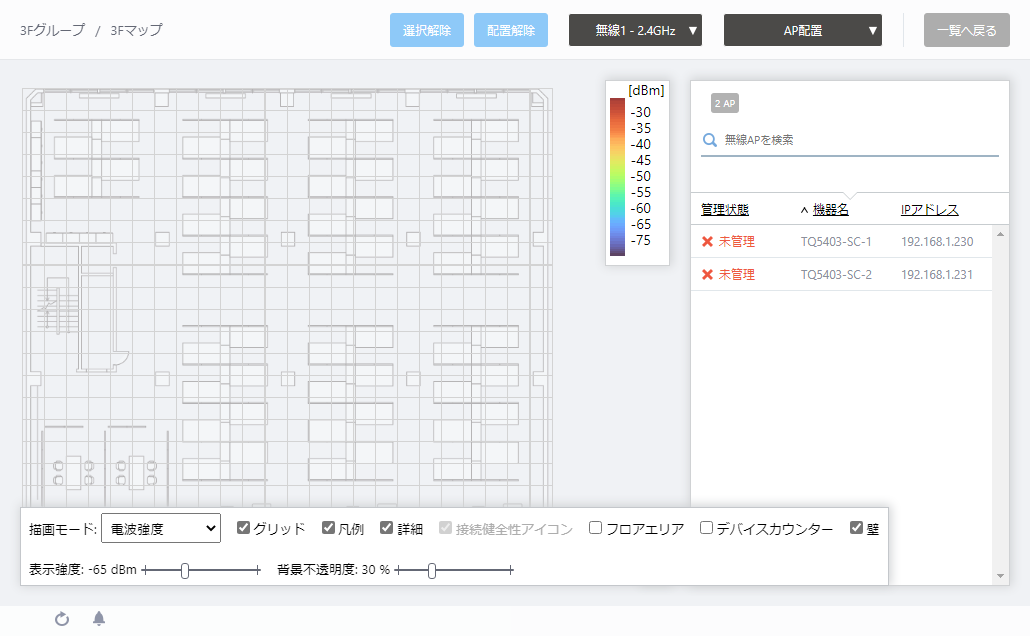Click the 3Fマップ breadcrumb

[x=137, y=30]
